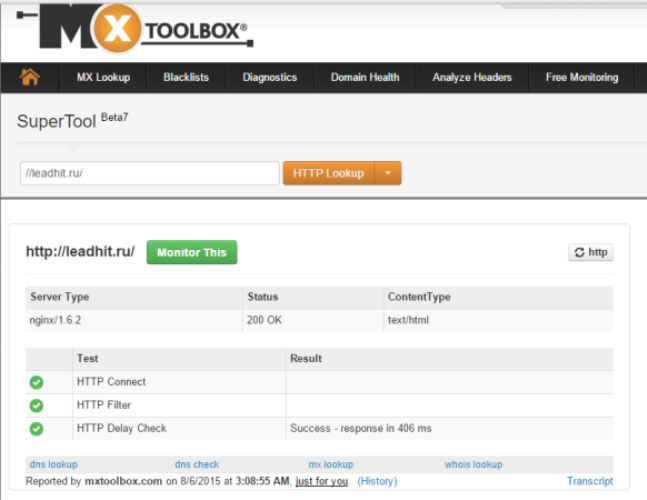Go to the Diagnostics page
The width and height of the screenshot is (647, 500).
(x=270, y=77)
